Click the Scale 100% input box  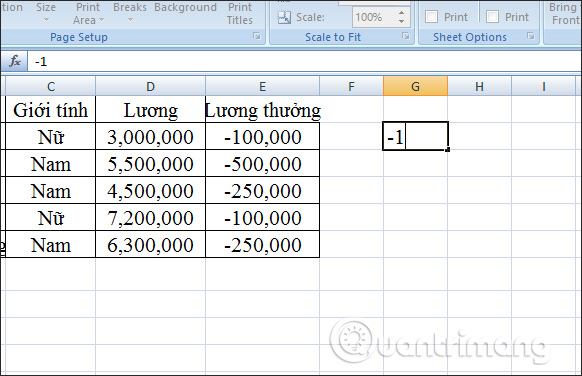coord(374,17)
